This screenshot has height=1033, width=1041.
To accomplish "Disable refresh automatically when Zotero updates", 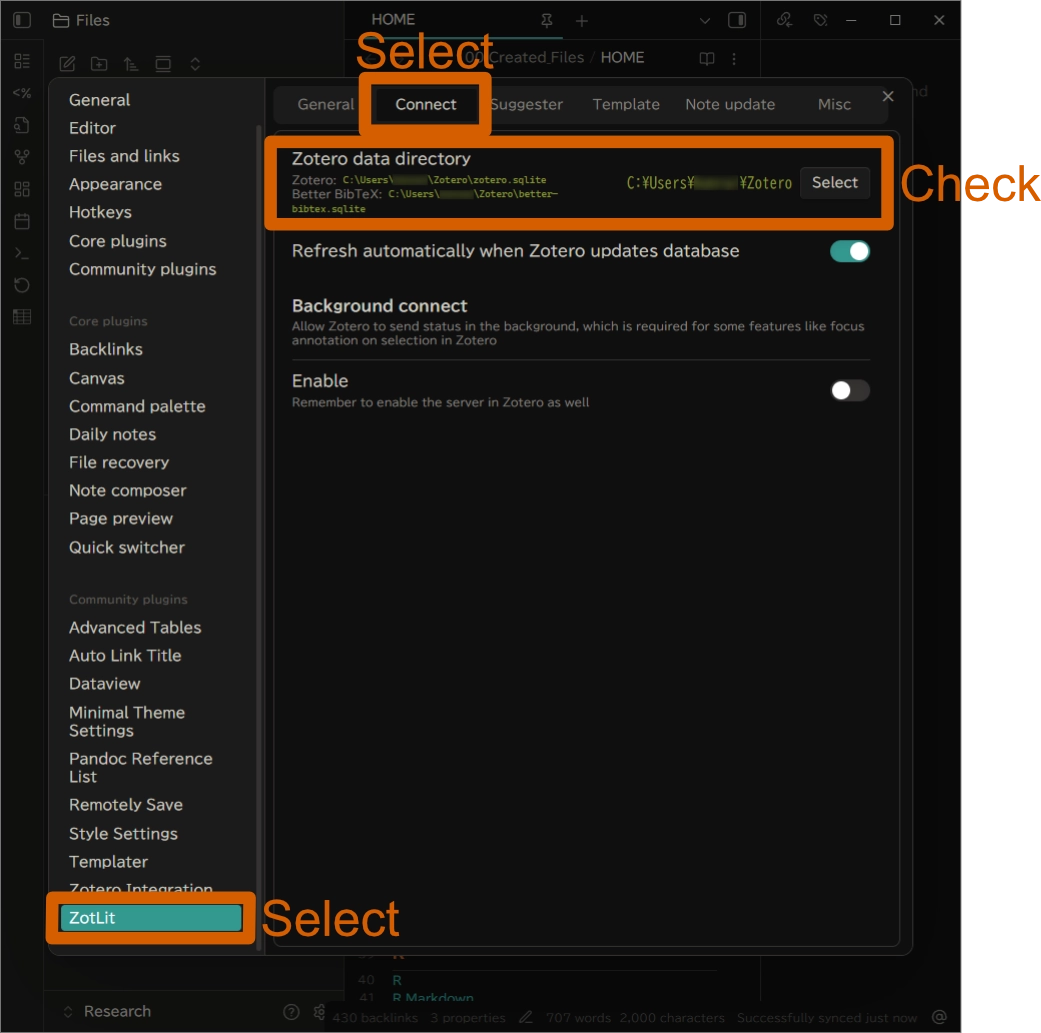I will pos(849,251).
